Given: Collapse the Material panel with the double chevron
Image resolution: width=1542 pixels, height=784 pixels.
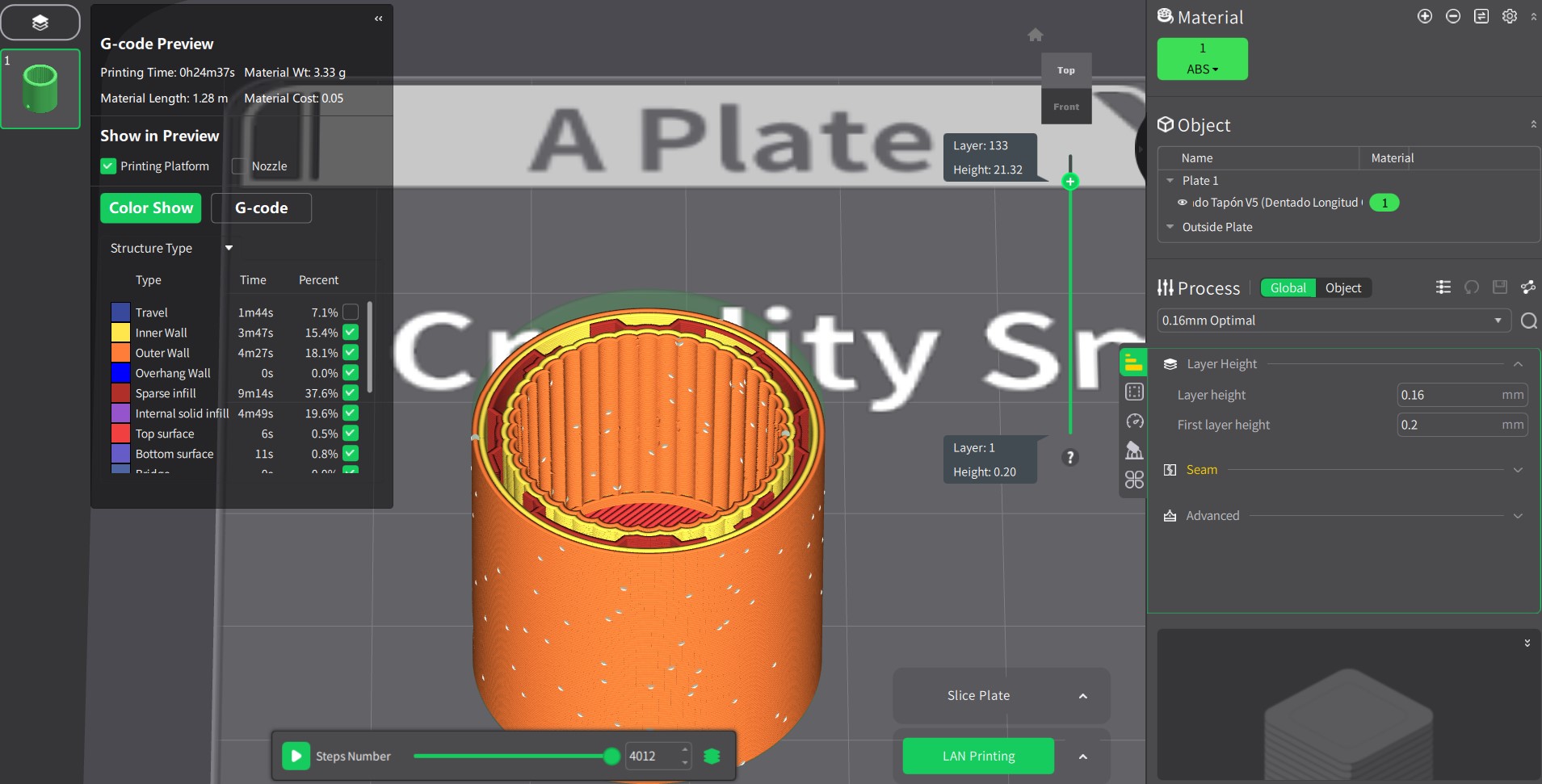Looking at the screenshot, I should 1533,16.
